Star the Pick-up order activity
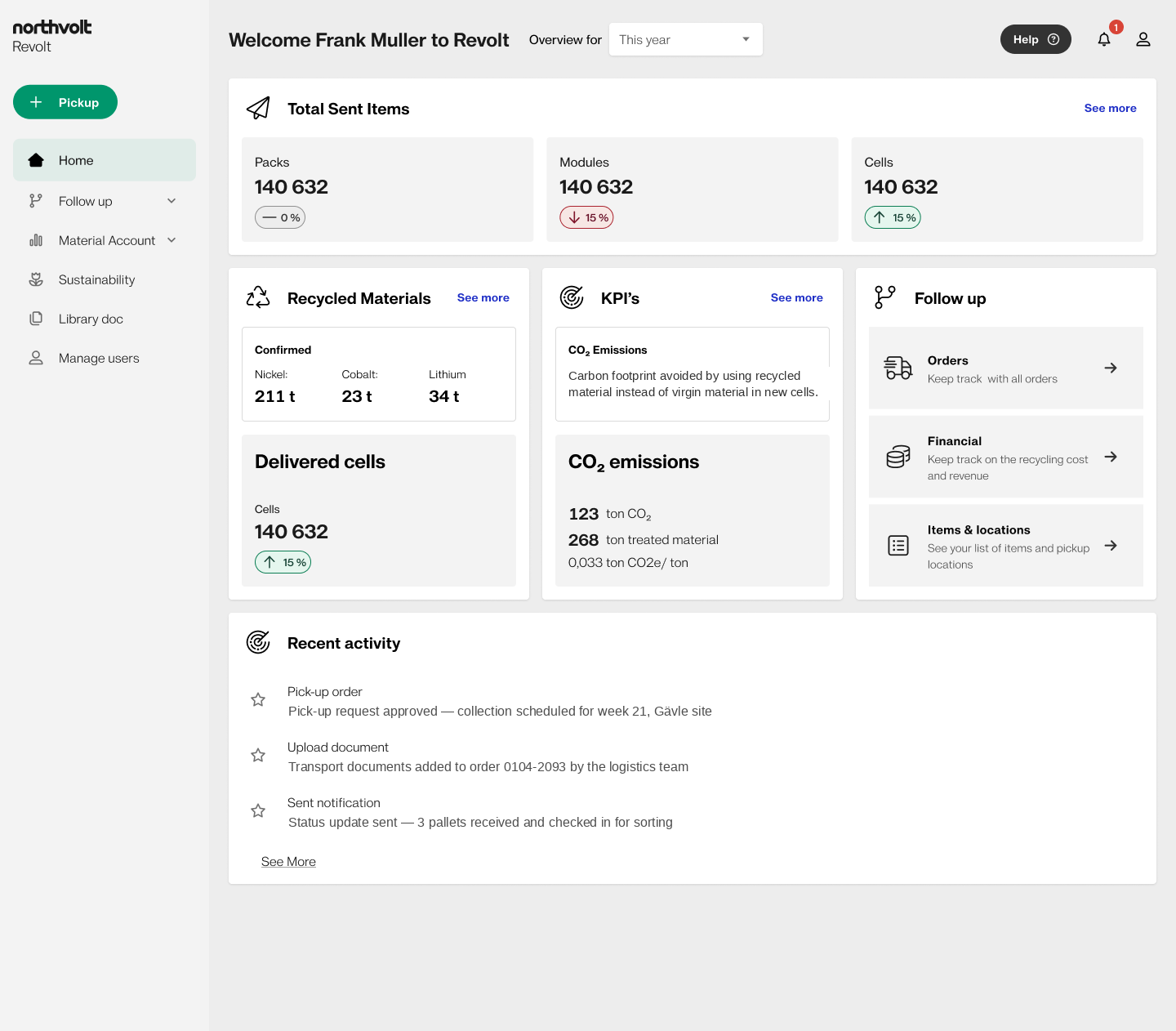The height and width of the screenshot is (1031, 1176). click(x=258, y=699)
